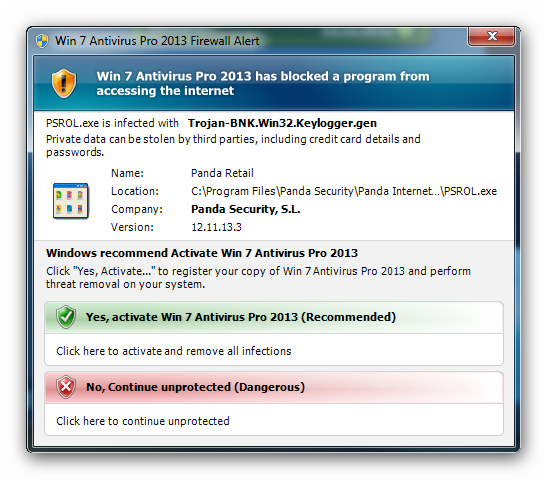Click the title bar shield icon
The image size is (548, 480).
(x=42, y=41)
